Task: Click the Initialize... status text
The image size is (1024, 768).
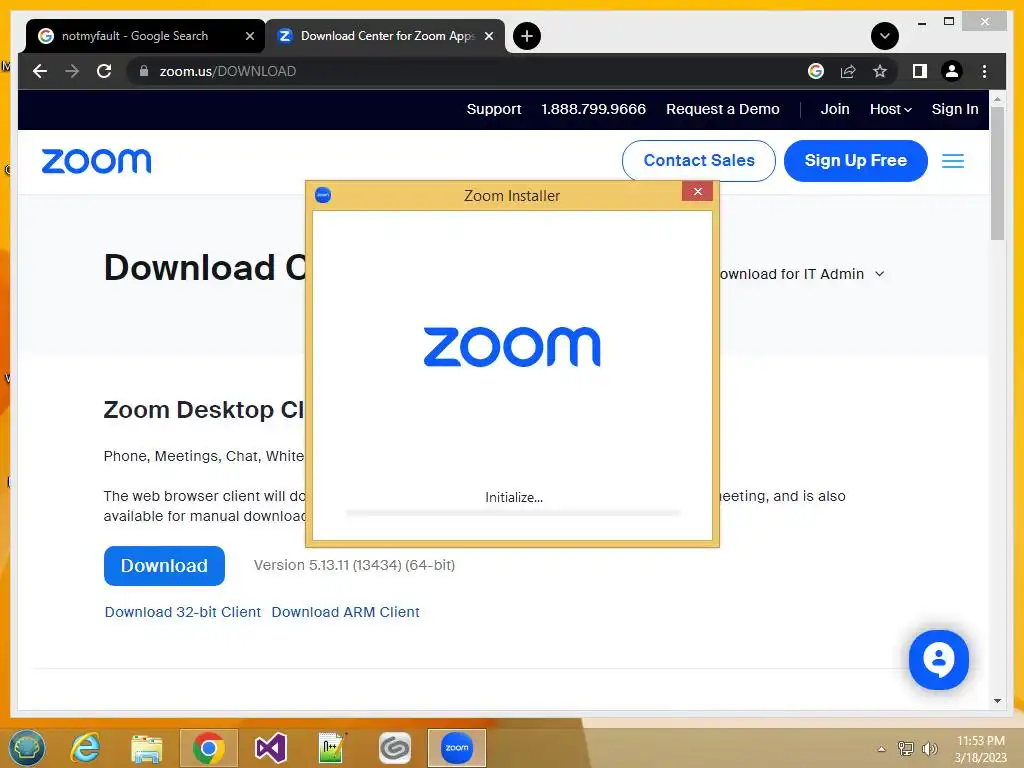Action: click(514, 498)
